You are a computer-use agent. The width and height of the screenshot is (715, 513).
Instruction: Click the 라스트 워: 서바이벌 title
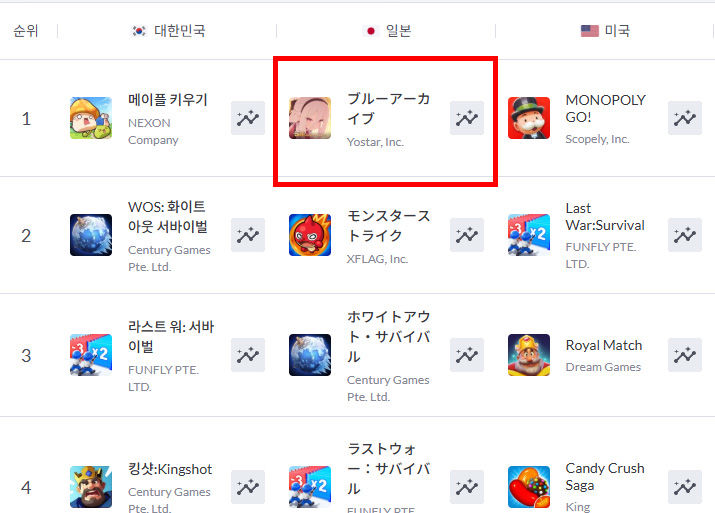point(171,337)
